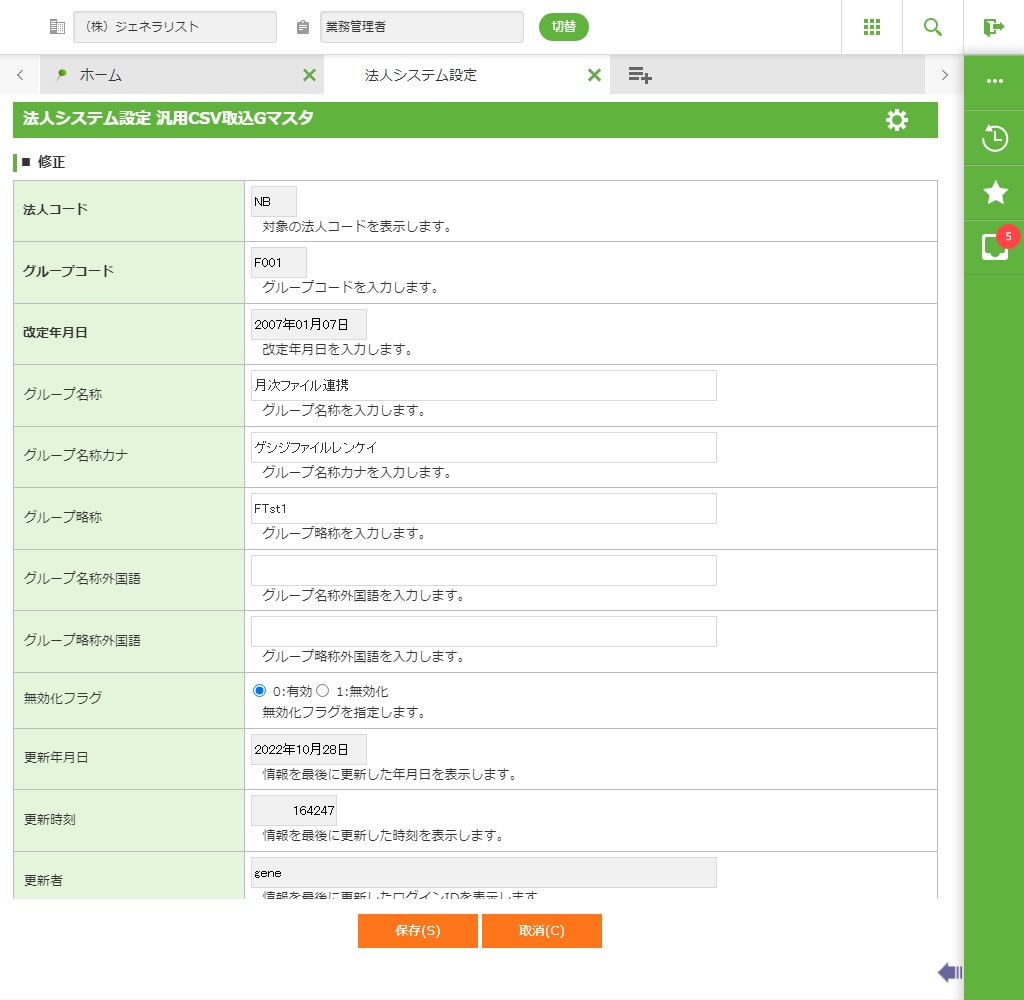Click the 保存(S) save button
This screenshot has height=1000, width=1024.
pyautogui.click(x=417, y=931)
